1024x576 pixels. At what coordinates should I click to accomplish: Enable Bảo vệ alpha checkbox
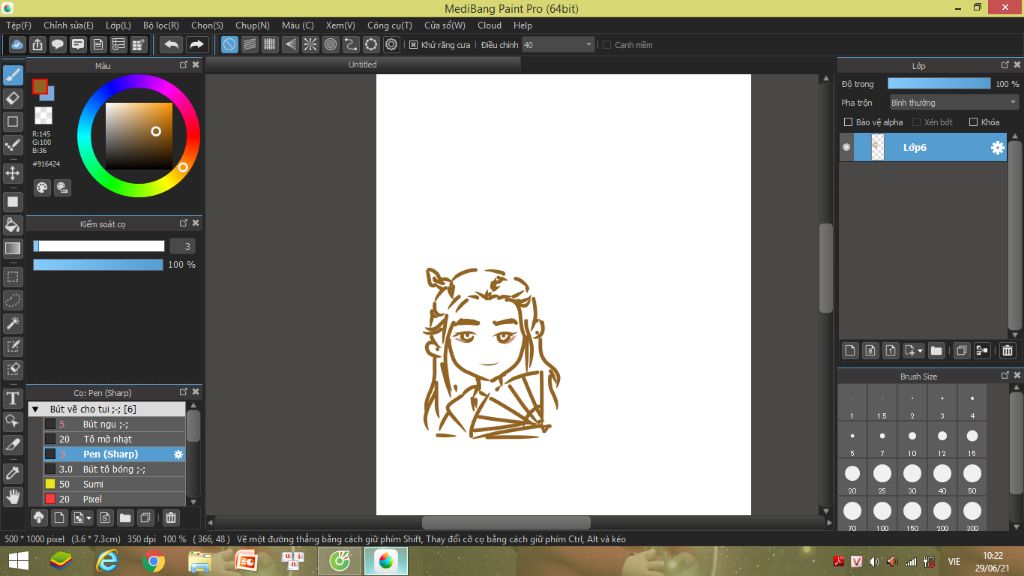pyautogui.click(x=848, y=122)
